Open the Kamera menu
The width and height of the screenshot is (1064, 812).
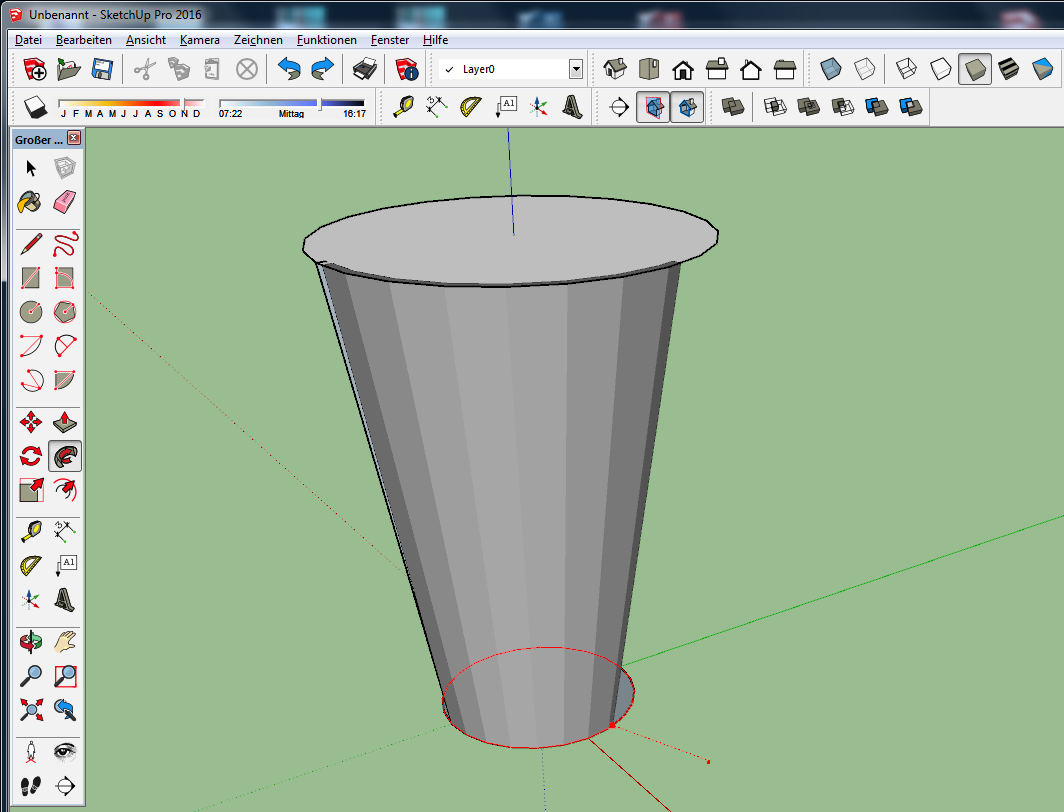click(x=200, y=40)
